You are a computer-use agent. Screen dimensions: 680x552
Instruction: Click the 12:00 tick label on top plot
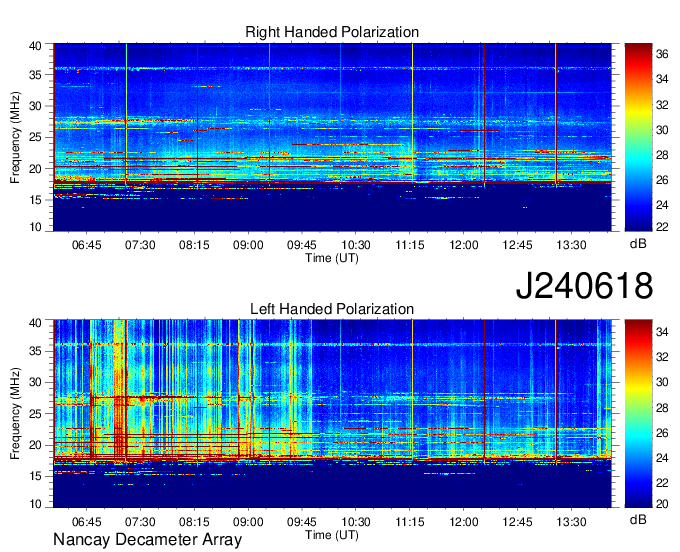464,245
